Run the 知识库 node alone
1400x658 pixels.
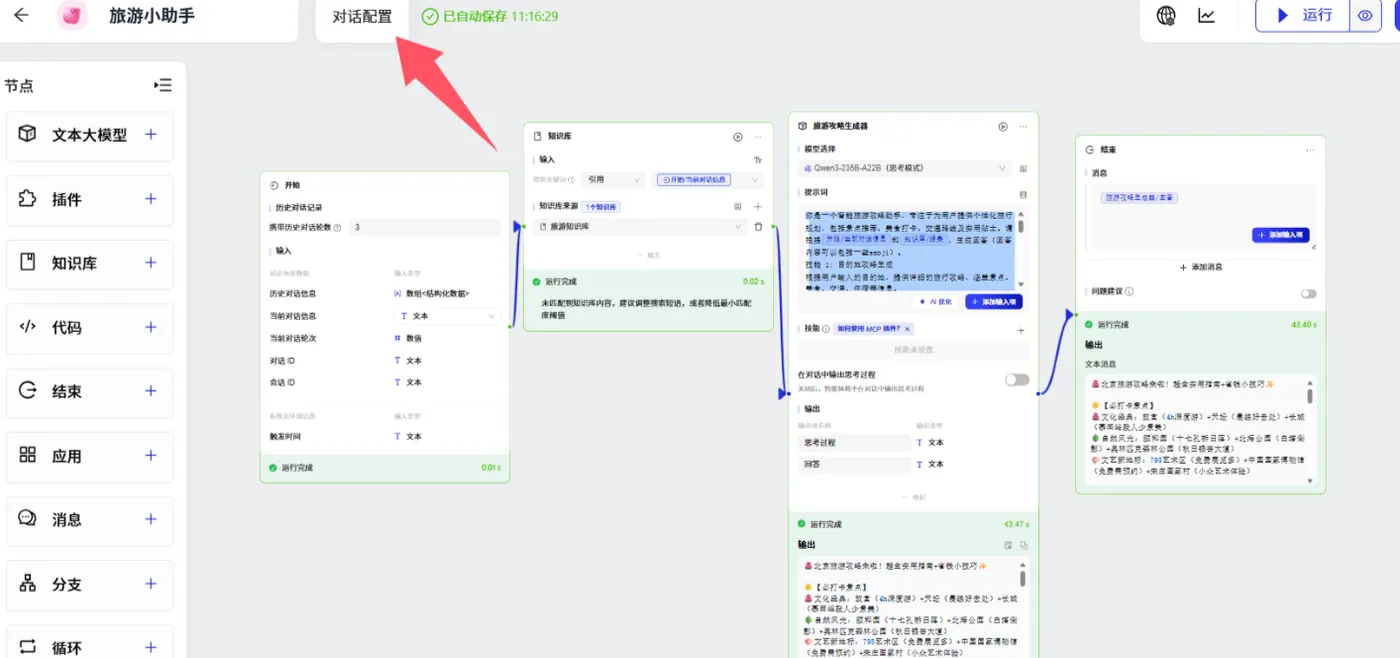point(738,137)
